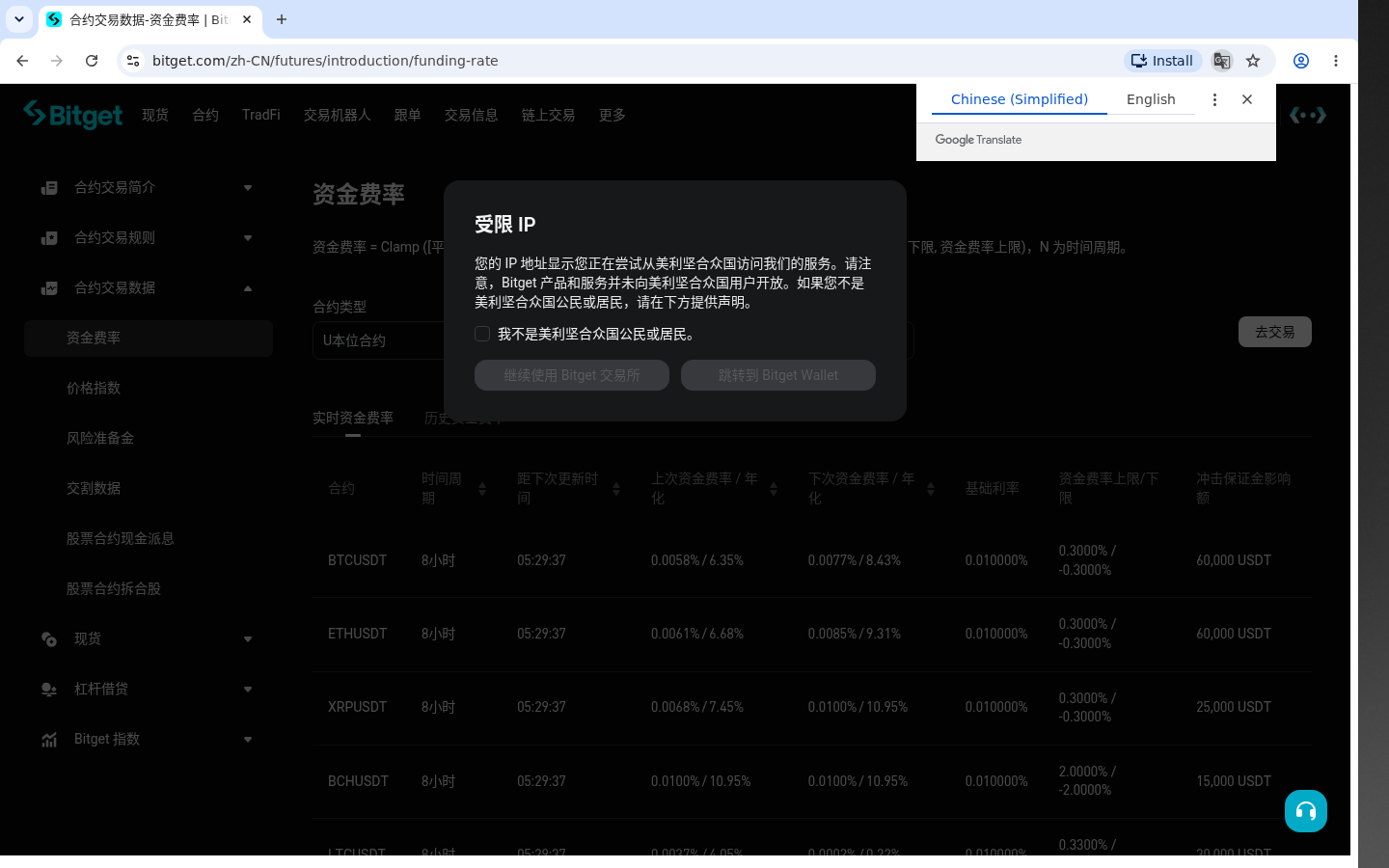This screenshot has width=1389, height=868.
Task: Open 跟单 navigation menu
Action: 408,115
